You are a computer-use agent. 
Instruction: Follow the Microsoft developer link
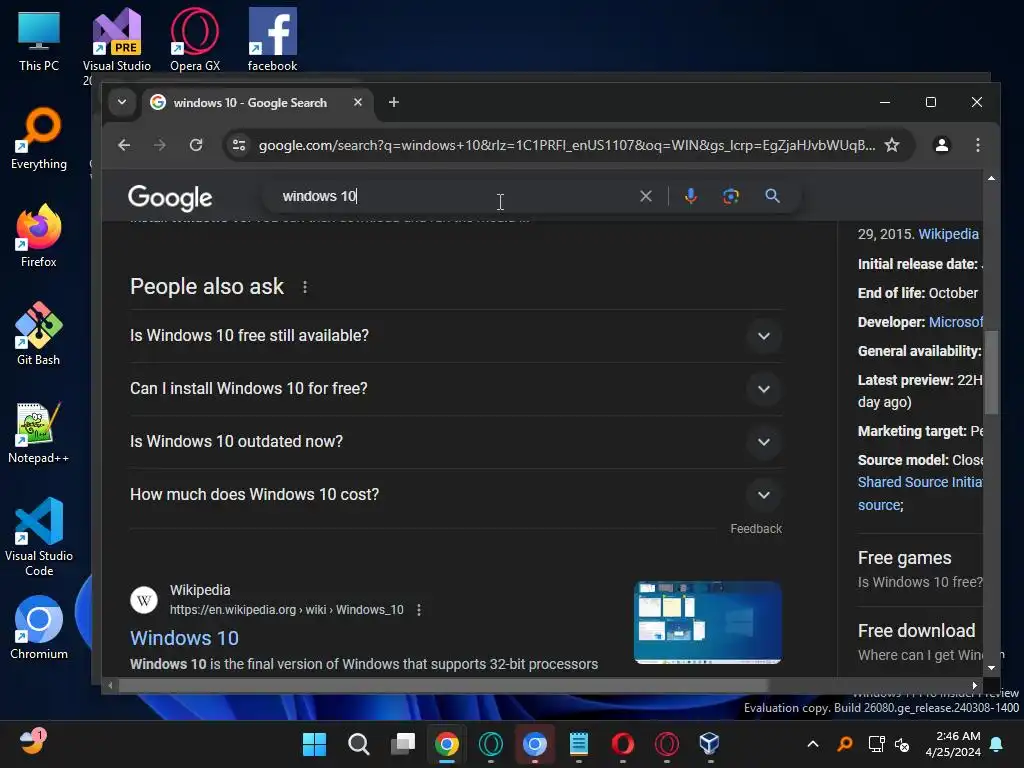point(955,322)
